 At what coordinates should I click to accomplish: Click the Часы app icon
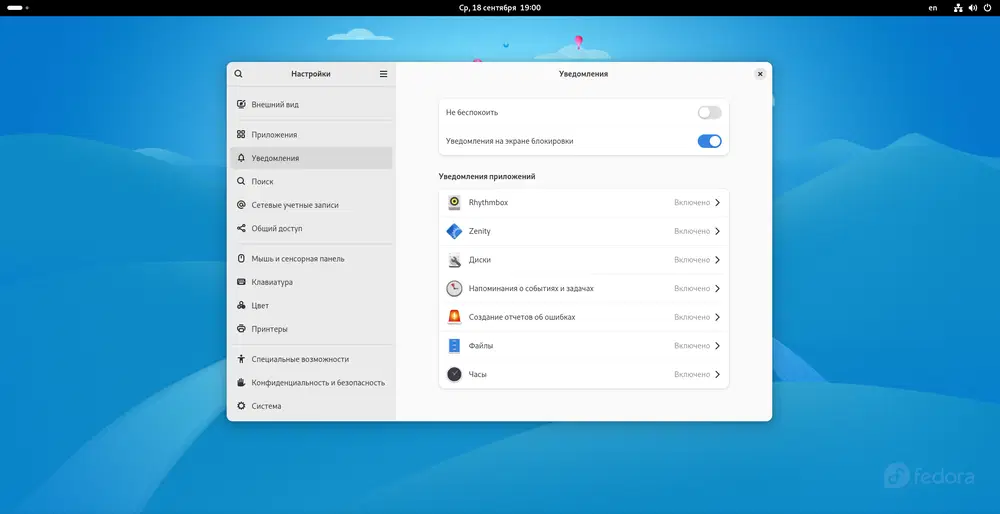point(454,374)
